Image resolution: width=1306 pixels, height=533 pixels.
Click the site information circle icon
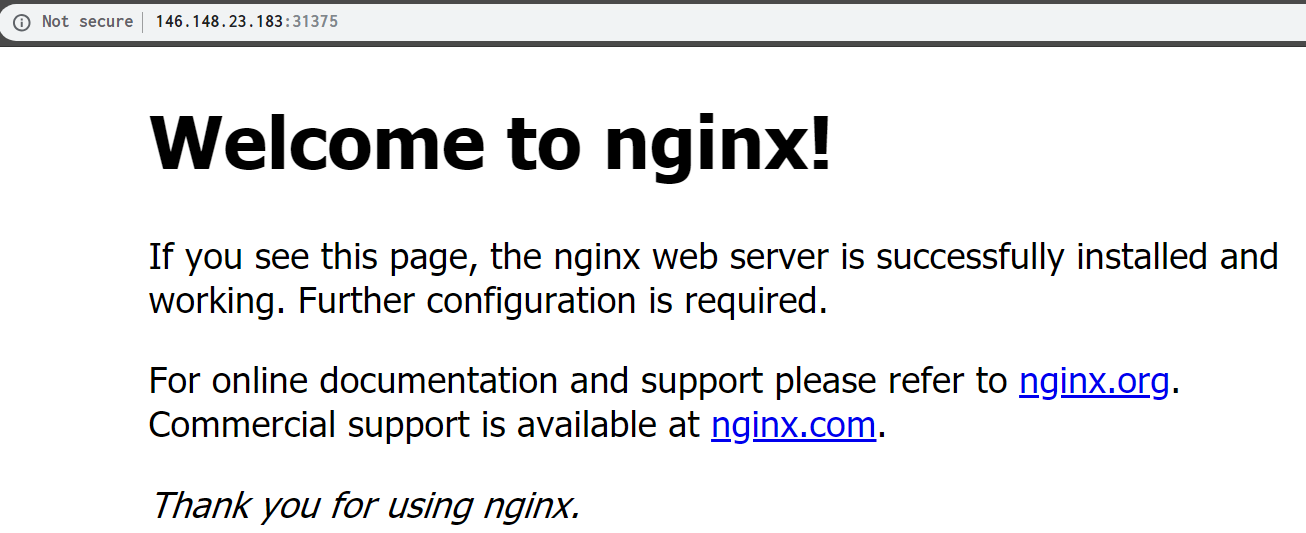coord(22,22)
